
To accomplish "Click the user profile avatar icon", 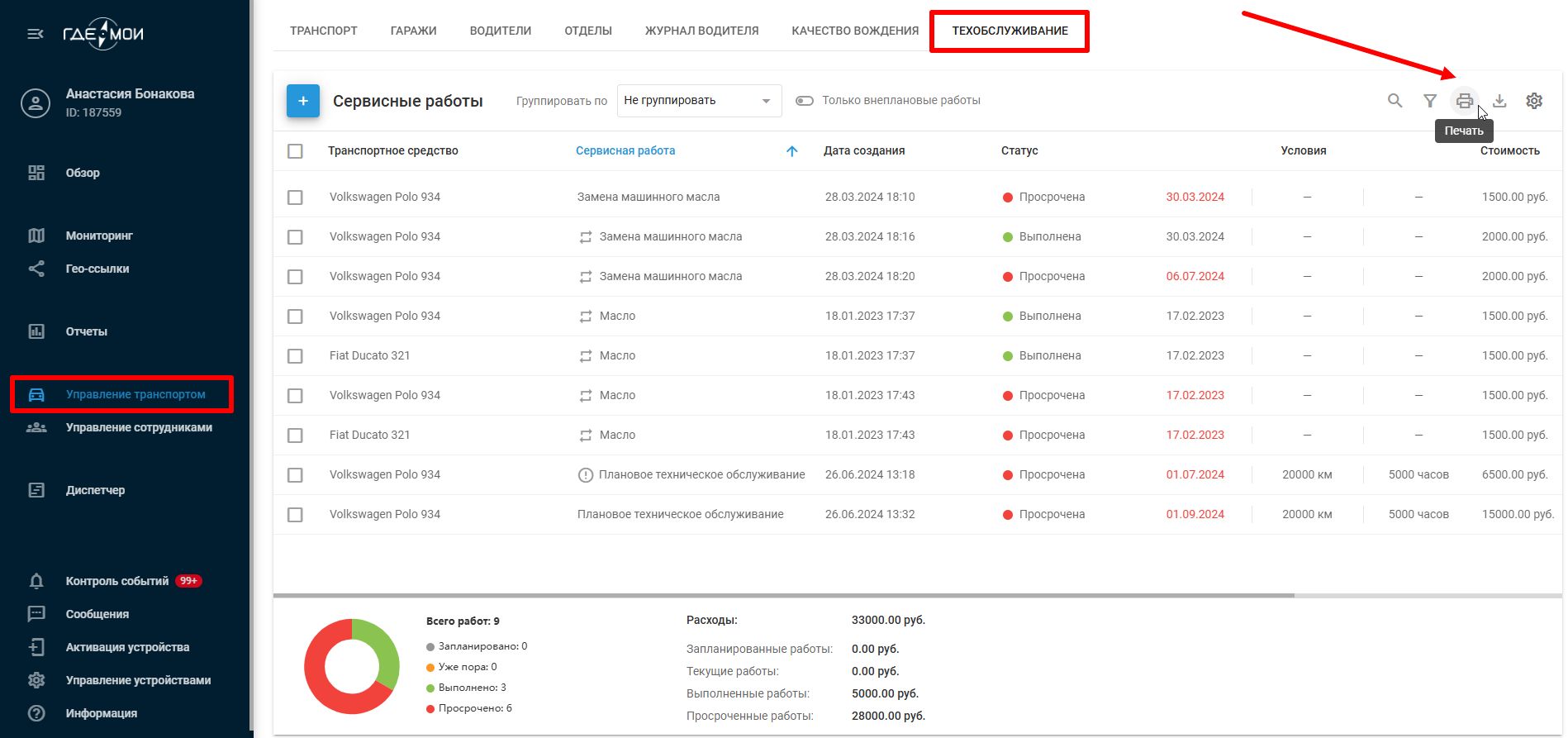I will tap(36, 103).
